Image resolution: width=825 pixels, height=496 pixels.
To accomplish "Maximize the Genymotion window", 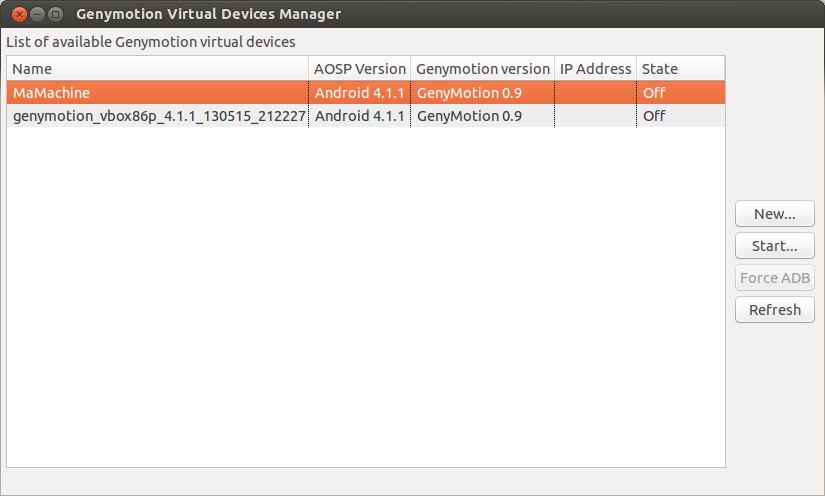I will [55, 14].
